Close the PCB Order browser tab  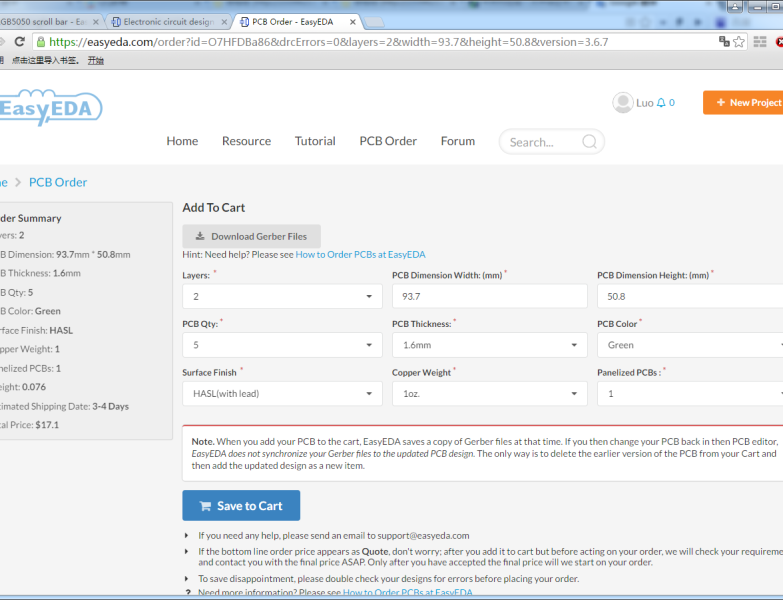point(353,22)
